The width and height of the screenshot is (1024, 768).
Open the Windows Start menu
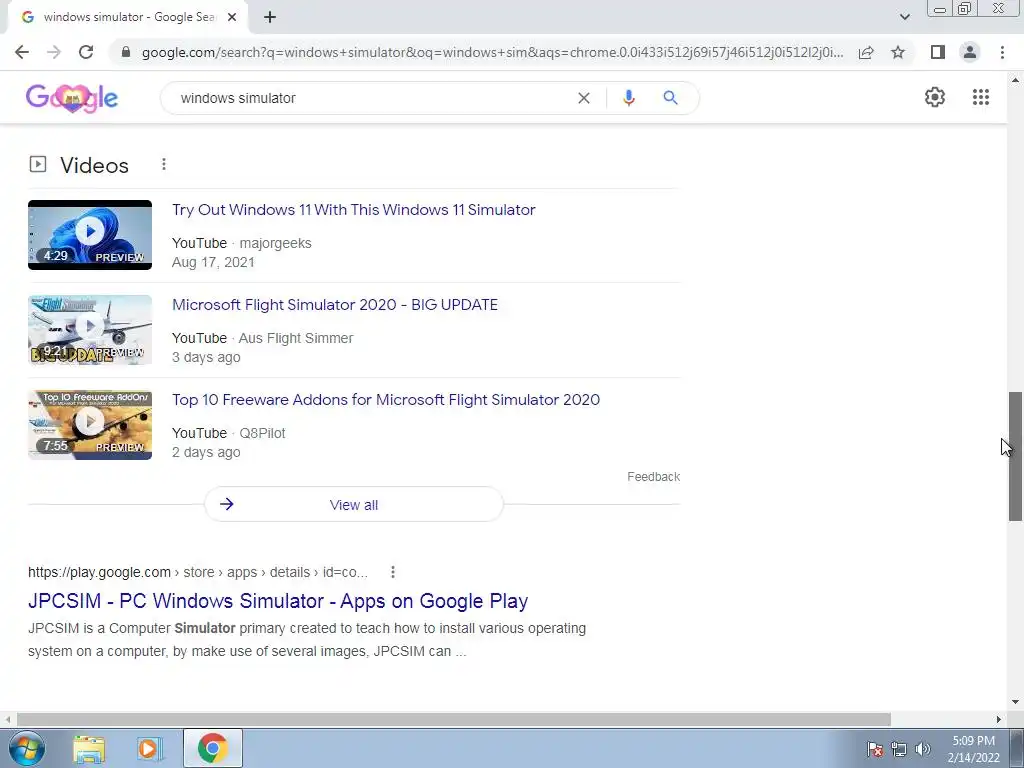coord(27,748)
